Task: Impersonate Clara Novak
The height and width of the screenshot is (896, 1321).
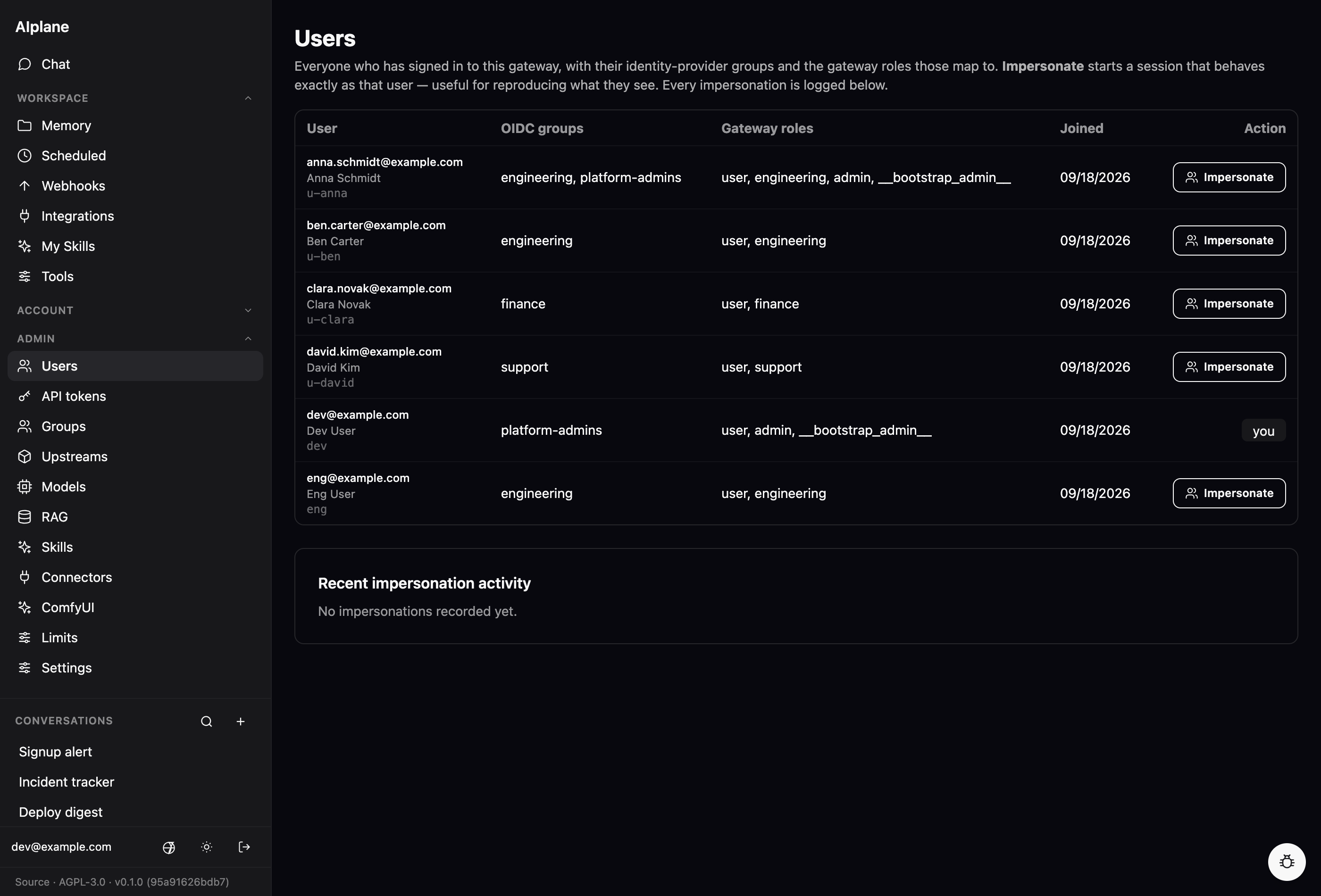Action: [1229, 303]
